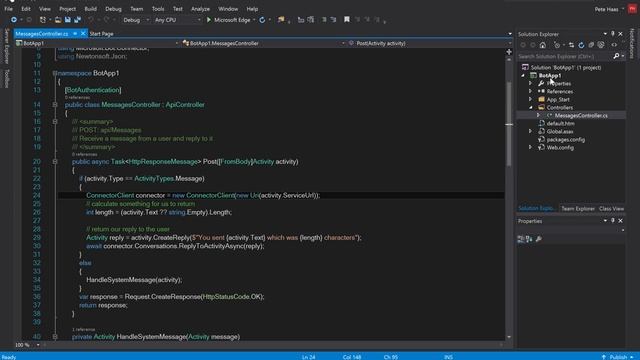Collapse the Controllers folder

point(531,107)
